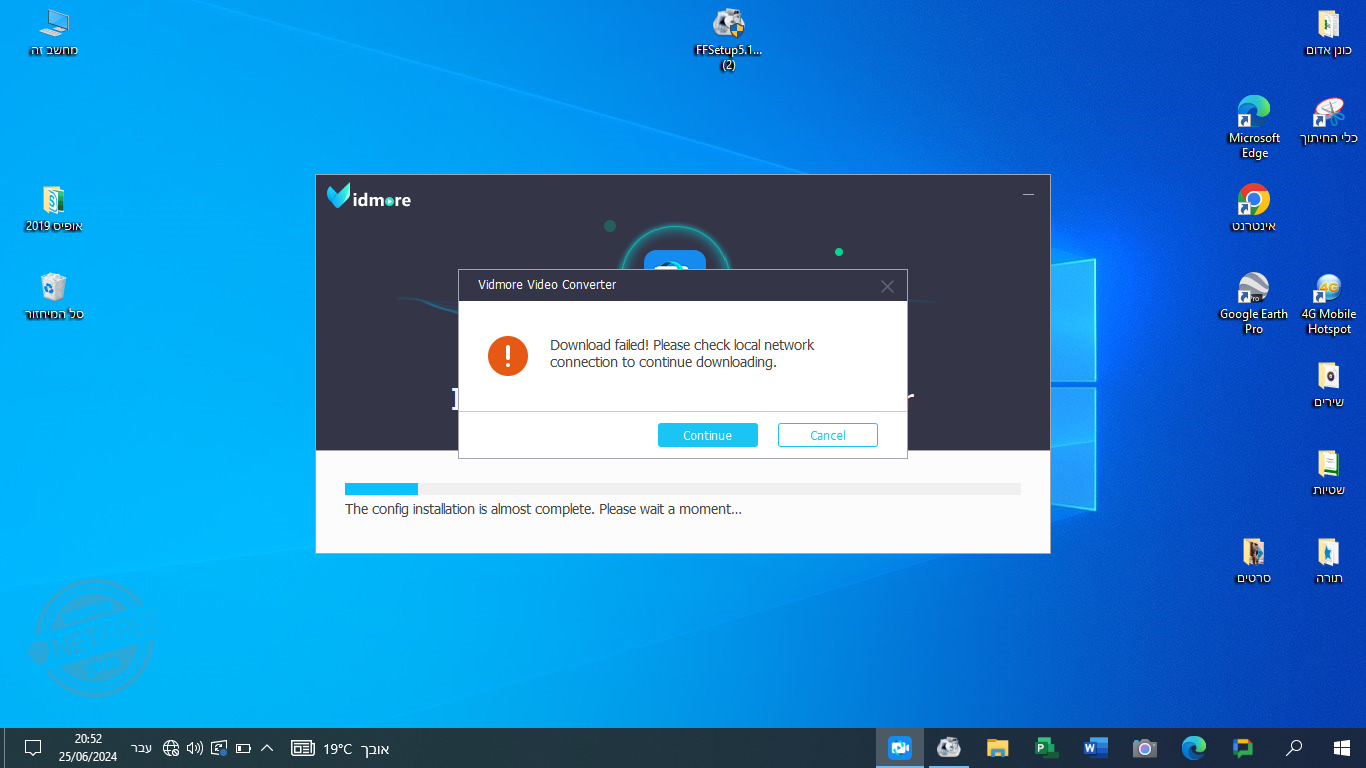
Task: Select the 'config installation is almost complete' status text
Action: 543,509
